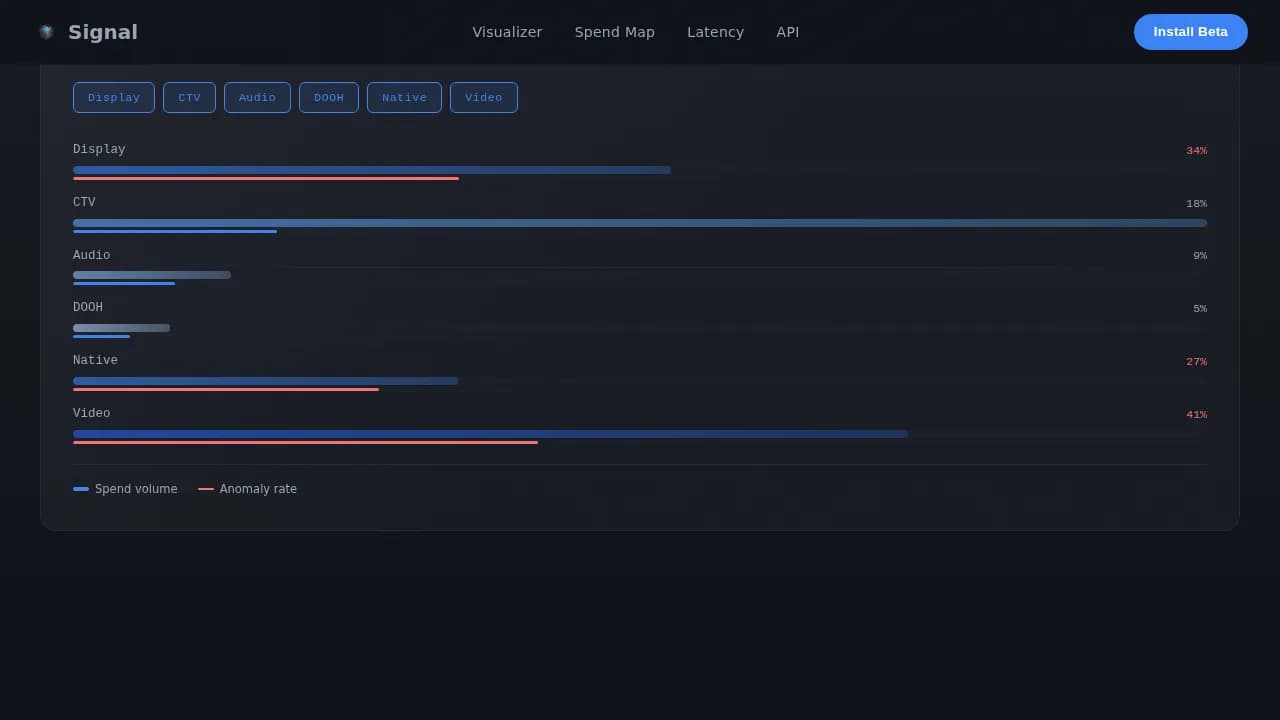
Task: Toggle the CTV filter chip
Action: tap(189, 98)
